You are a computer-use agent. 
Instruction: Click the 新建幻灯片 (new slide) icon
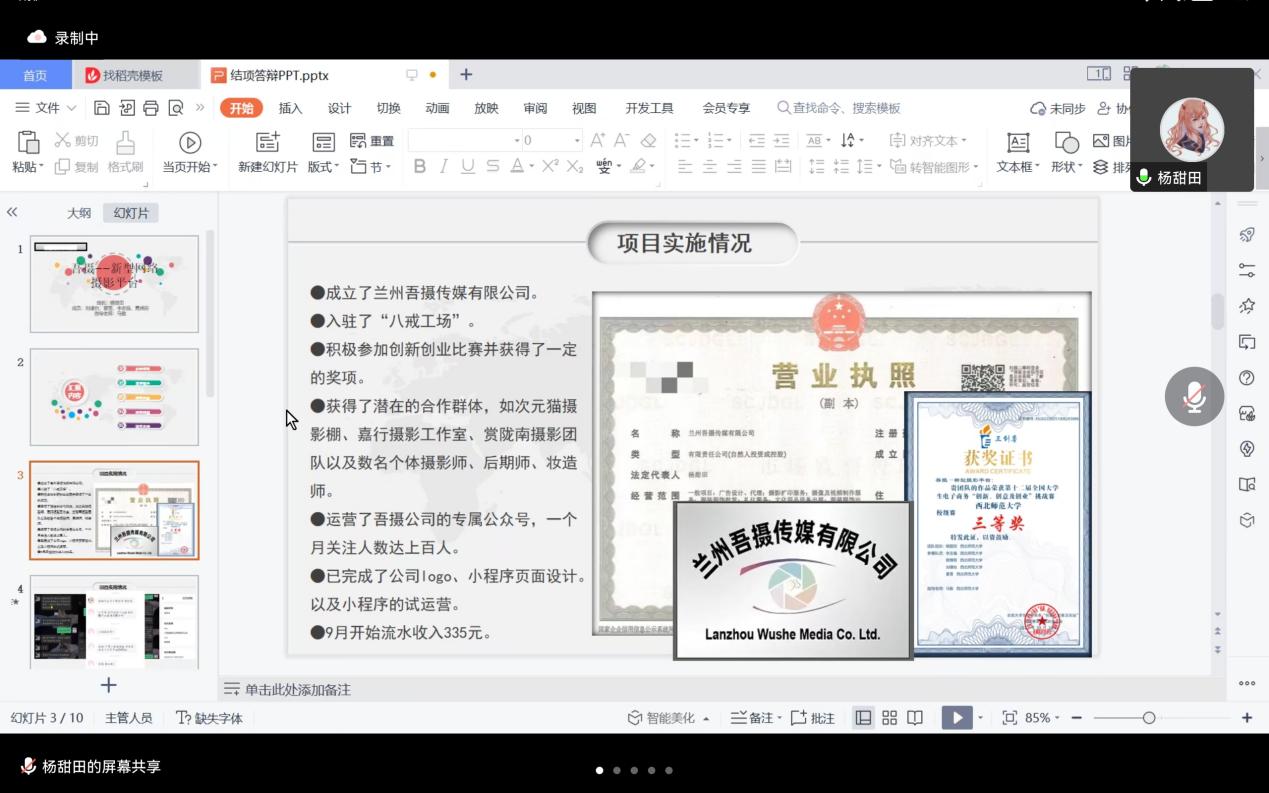267,142
